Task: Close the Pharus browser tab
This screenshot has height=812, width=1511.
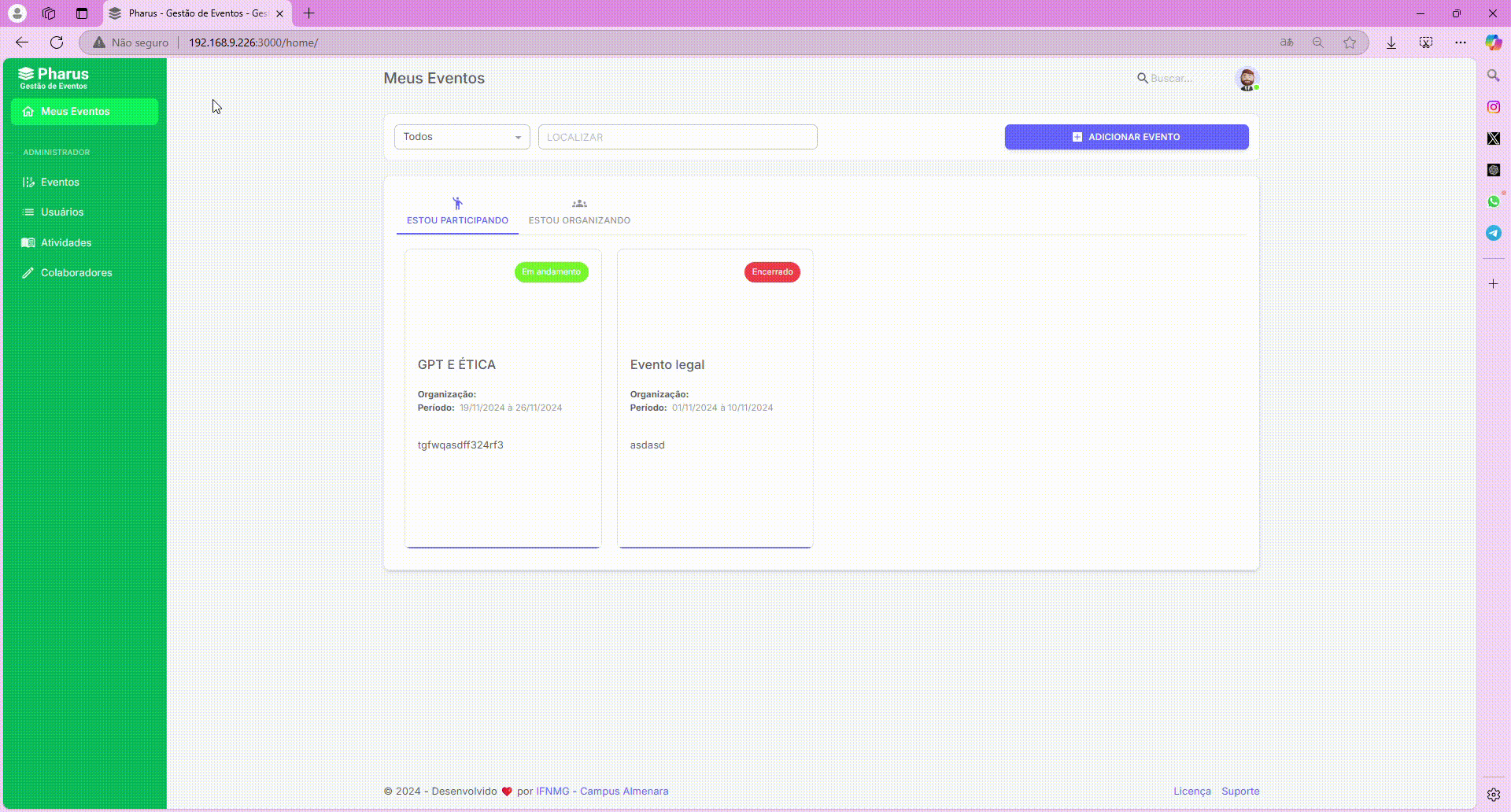Action: coord(279,13)
